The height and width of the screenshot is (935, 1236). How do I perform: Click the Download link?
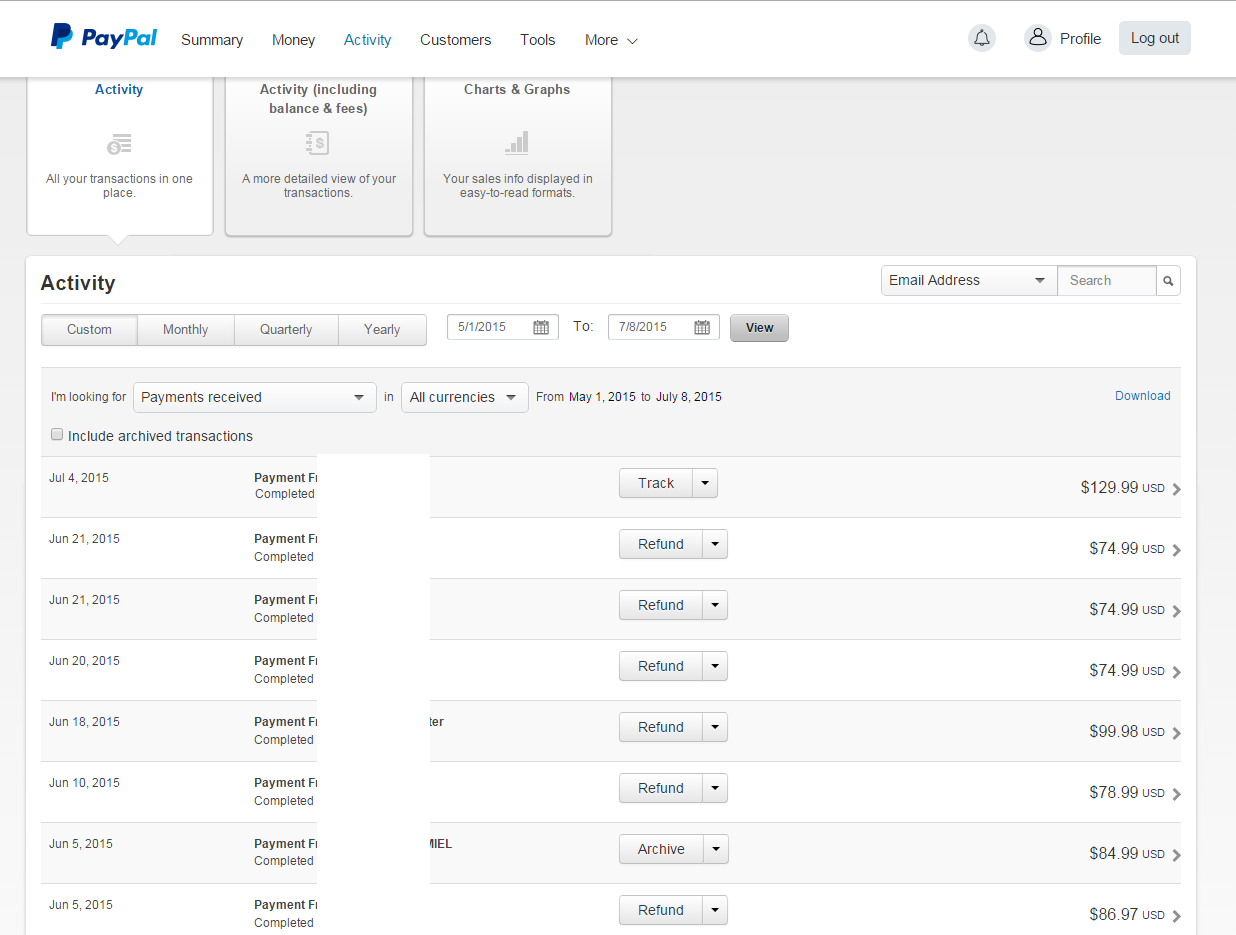click(1142, 396)
